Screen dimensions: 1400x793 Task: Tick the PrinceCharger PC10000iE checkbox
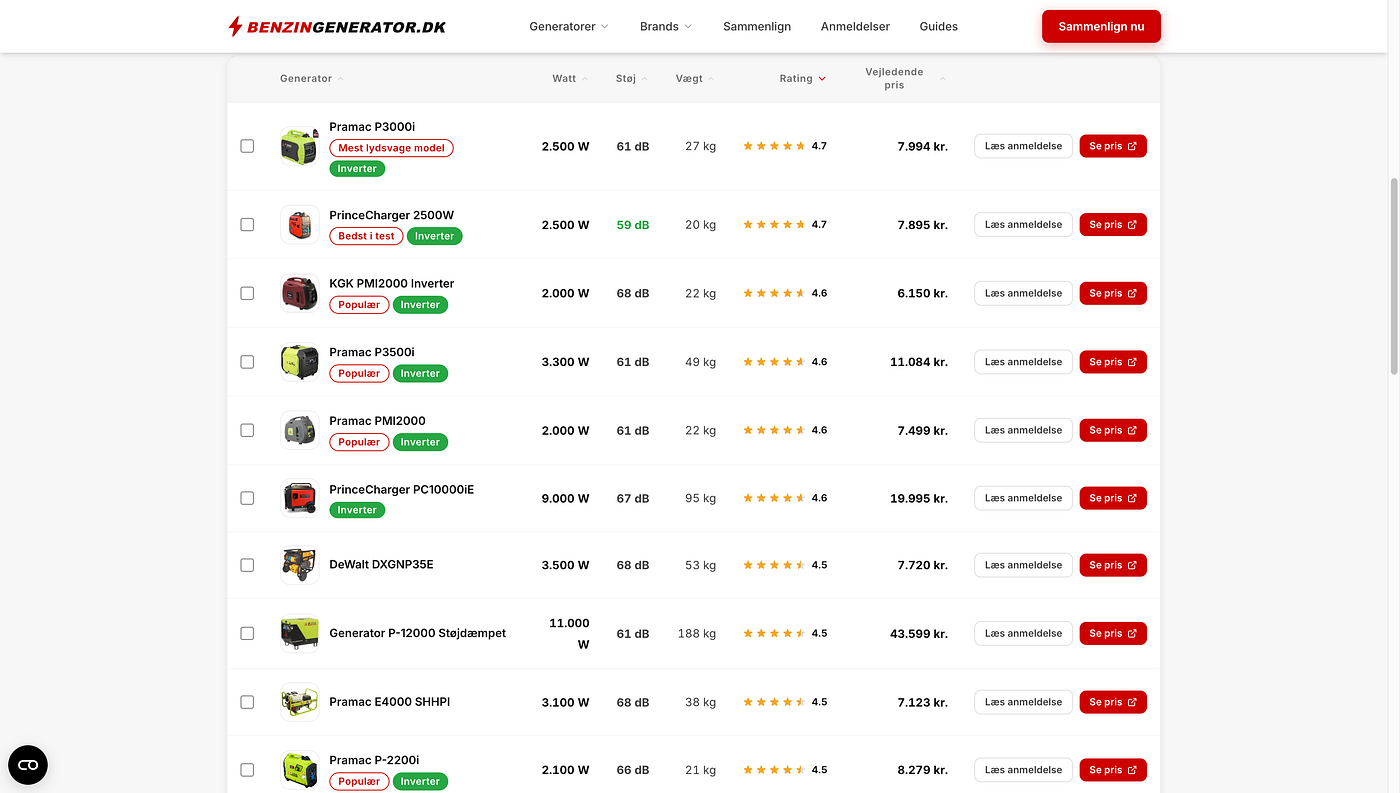click(247, 498)
